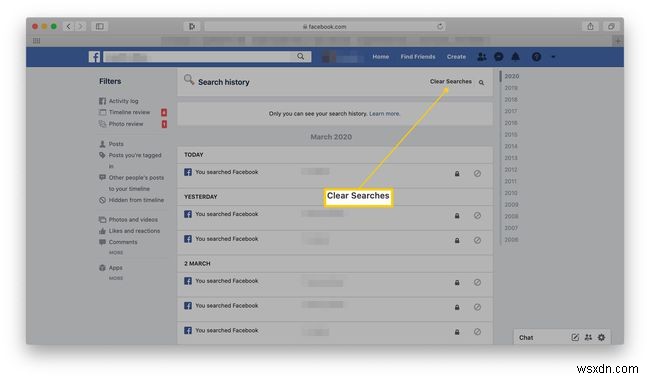This screenshot has width=650, height=379.
Task: Click the favorites grid icon in Safari bar
Action: 36,41
